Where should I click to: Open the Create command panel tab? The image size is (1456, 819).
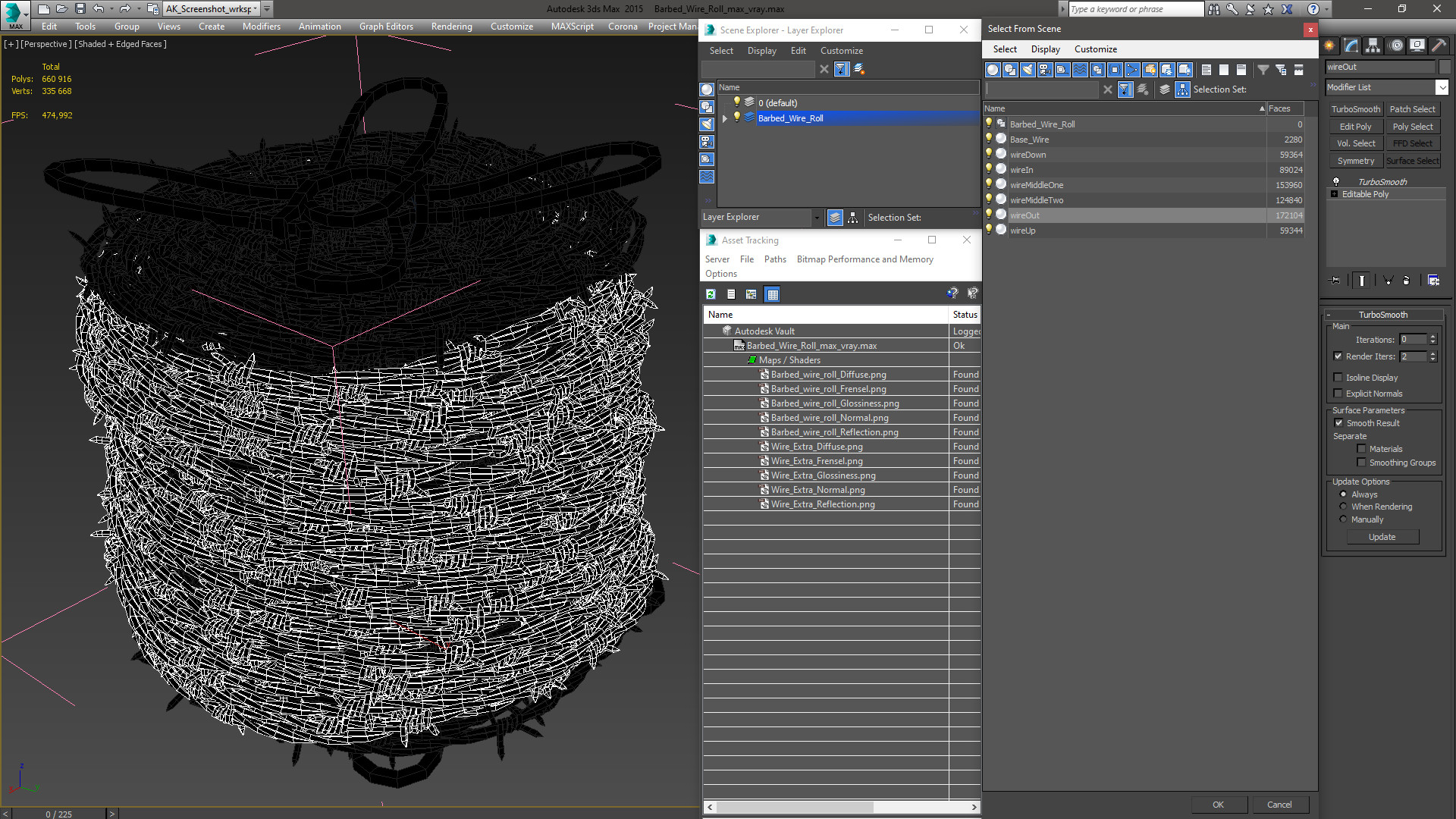point(1329,45)
